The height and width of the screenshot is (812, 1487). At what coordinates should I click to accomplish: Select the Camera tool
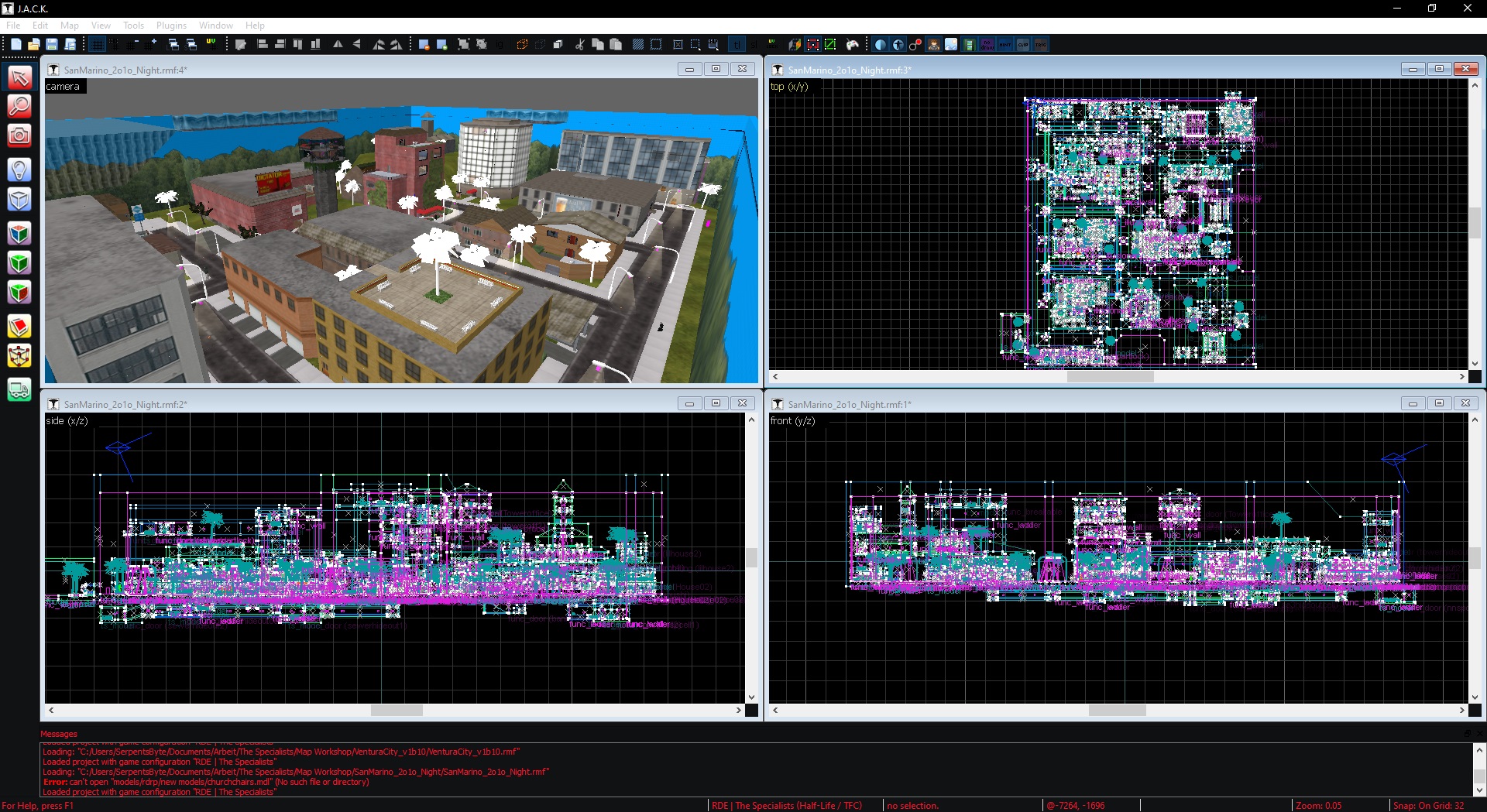pos(19,135)
